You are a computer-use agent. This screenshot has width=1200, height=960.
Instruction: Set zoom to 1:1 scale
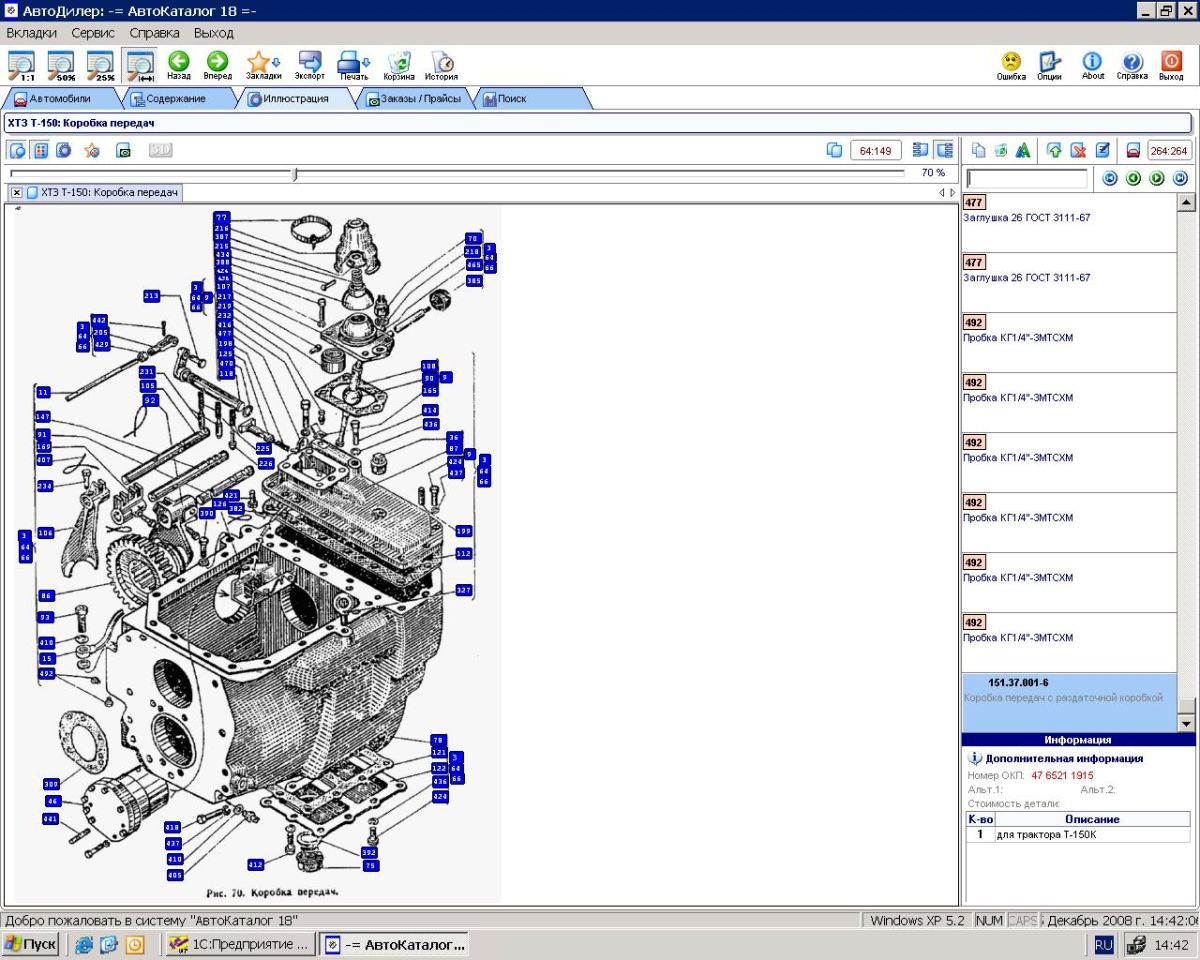22,65
